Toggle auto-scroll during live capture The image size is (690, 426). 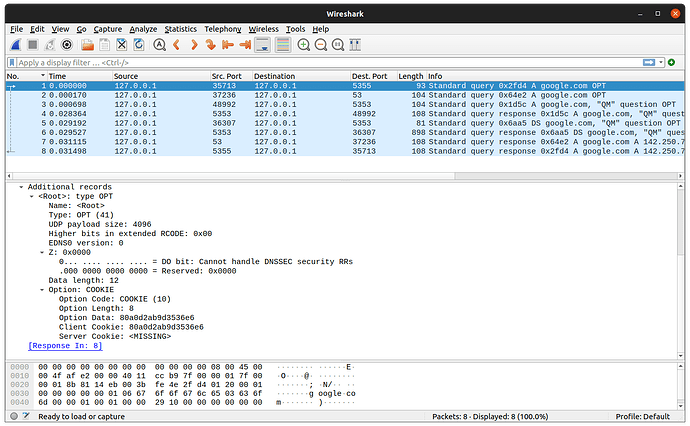263,45
